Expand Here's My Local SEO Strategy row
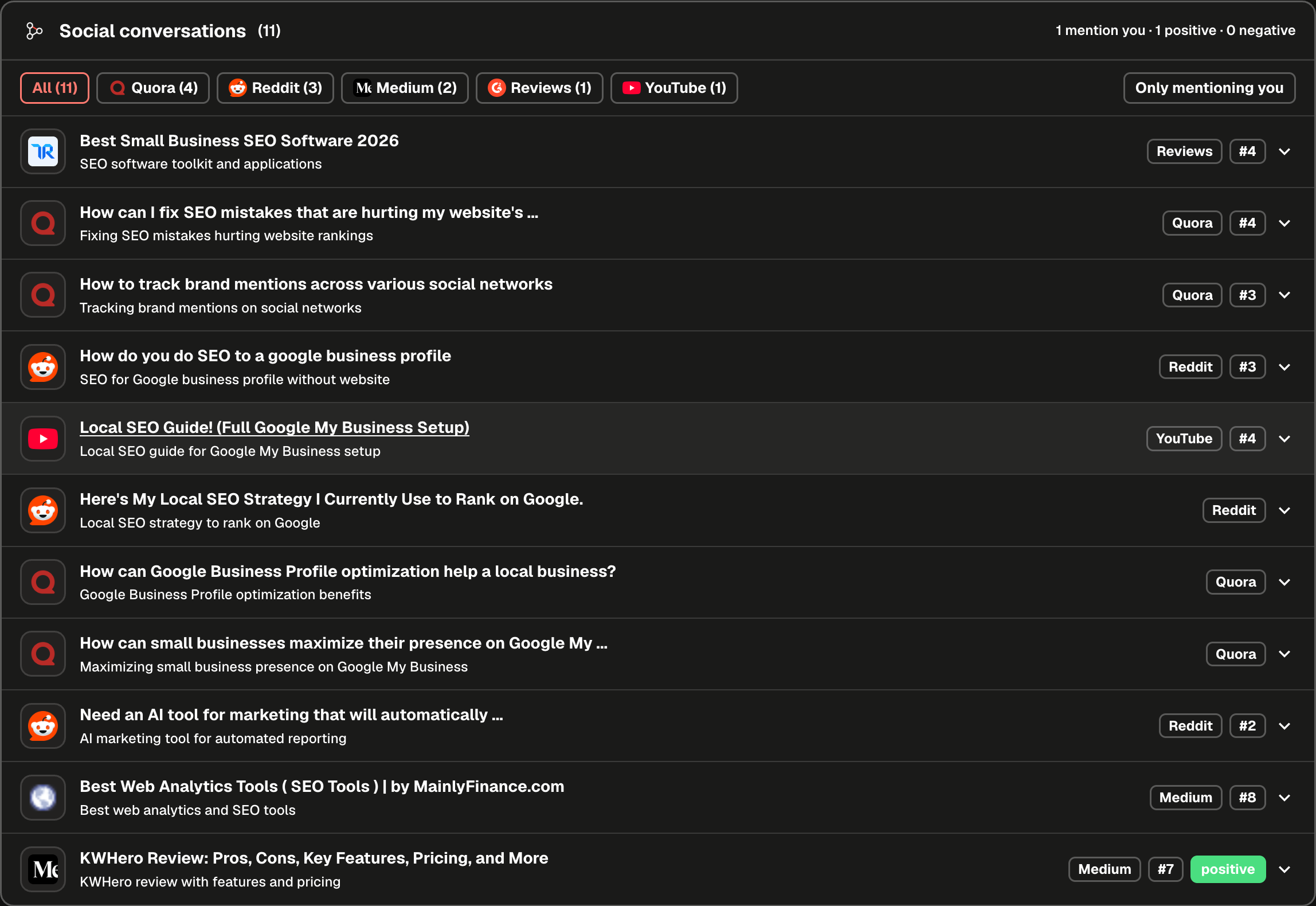 1284,510
